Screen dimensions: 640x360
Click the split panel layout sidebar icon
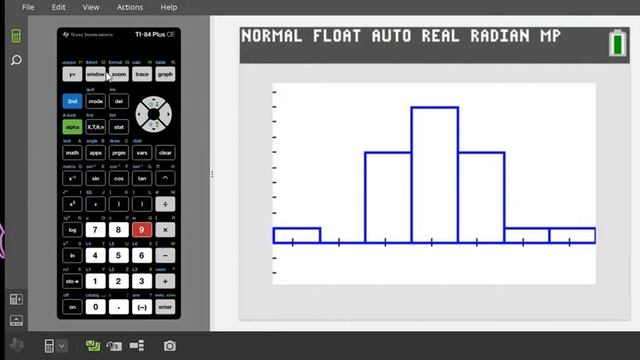point(16,299)
